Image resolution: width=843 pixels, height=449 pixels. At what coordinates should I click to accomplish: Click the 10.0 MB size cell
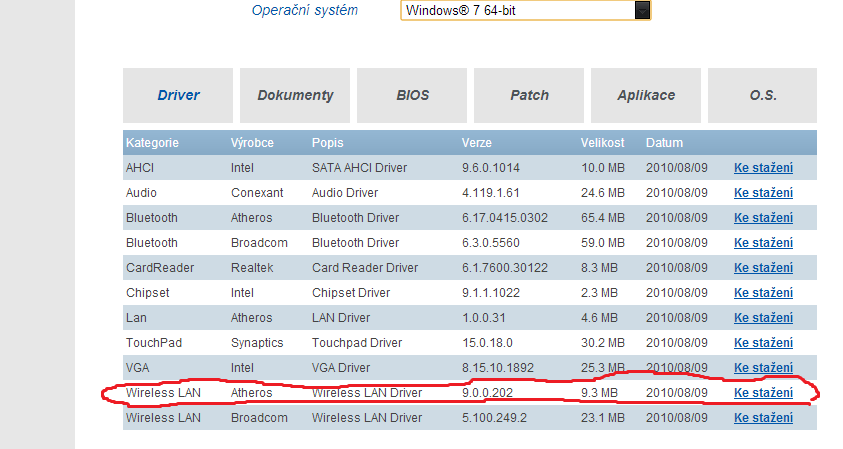(603, 168)
